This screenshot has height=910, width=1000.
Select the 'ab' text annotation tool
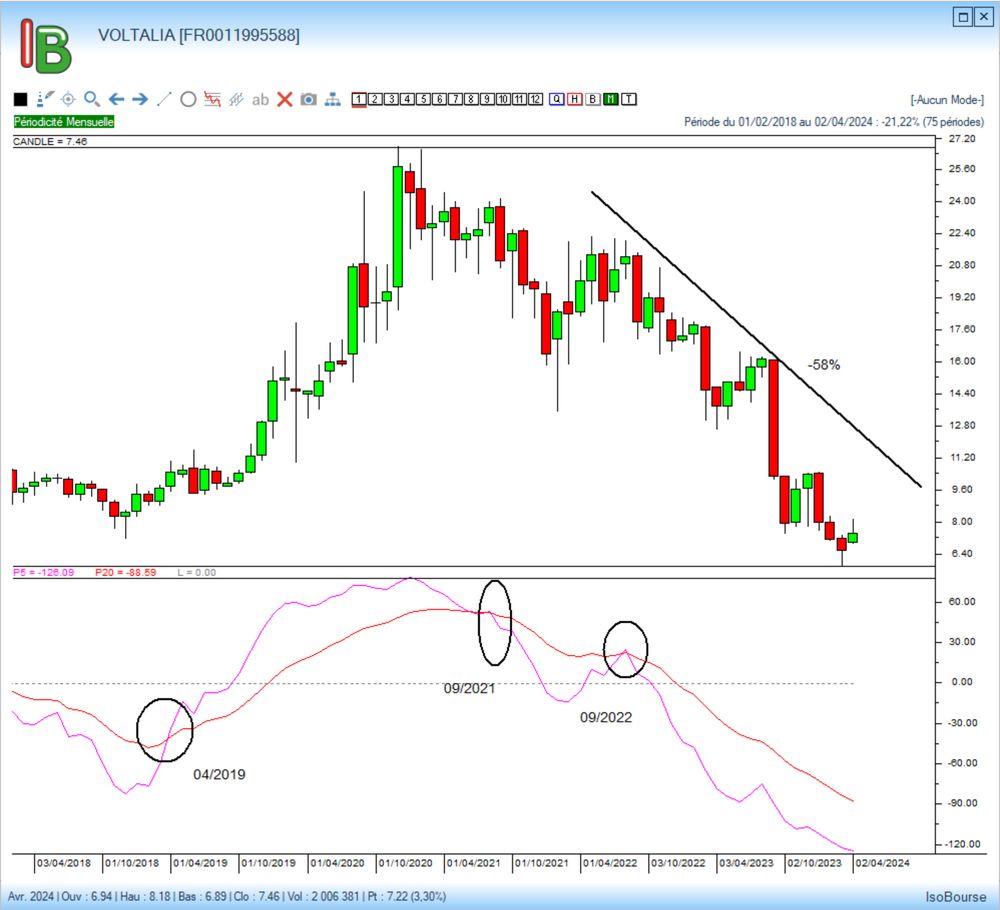[x=260, y=99]
